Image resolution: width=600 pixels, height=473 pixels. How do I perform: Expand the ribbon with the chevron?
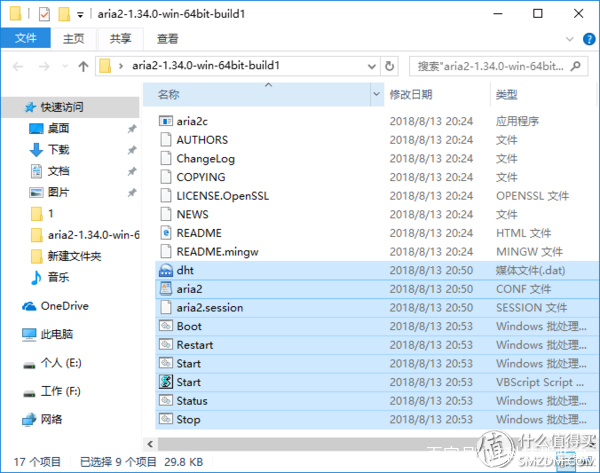coord(570,39)
